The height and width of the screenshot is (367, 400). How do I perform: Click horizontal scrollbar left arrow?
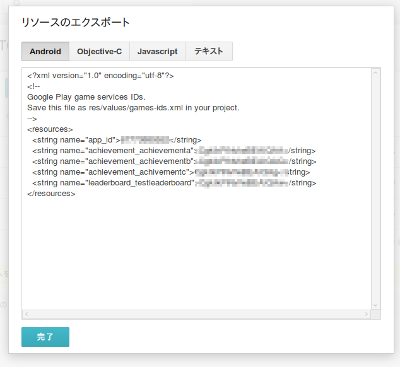(x=27, y=314)
